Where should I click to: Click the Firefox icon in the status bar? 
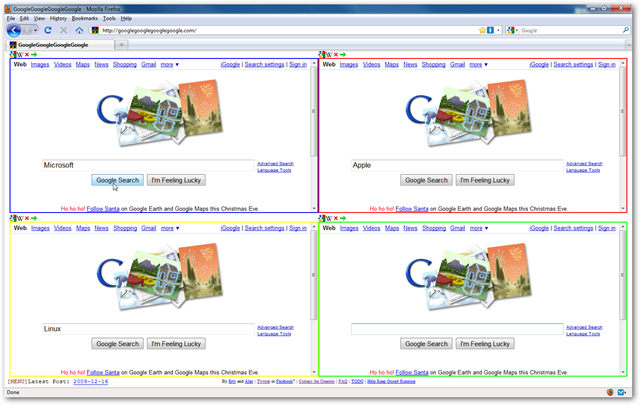[x=610, y=392]
